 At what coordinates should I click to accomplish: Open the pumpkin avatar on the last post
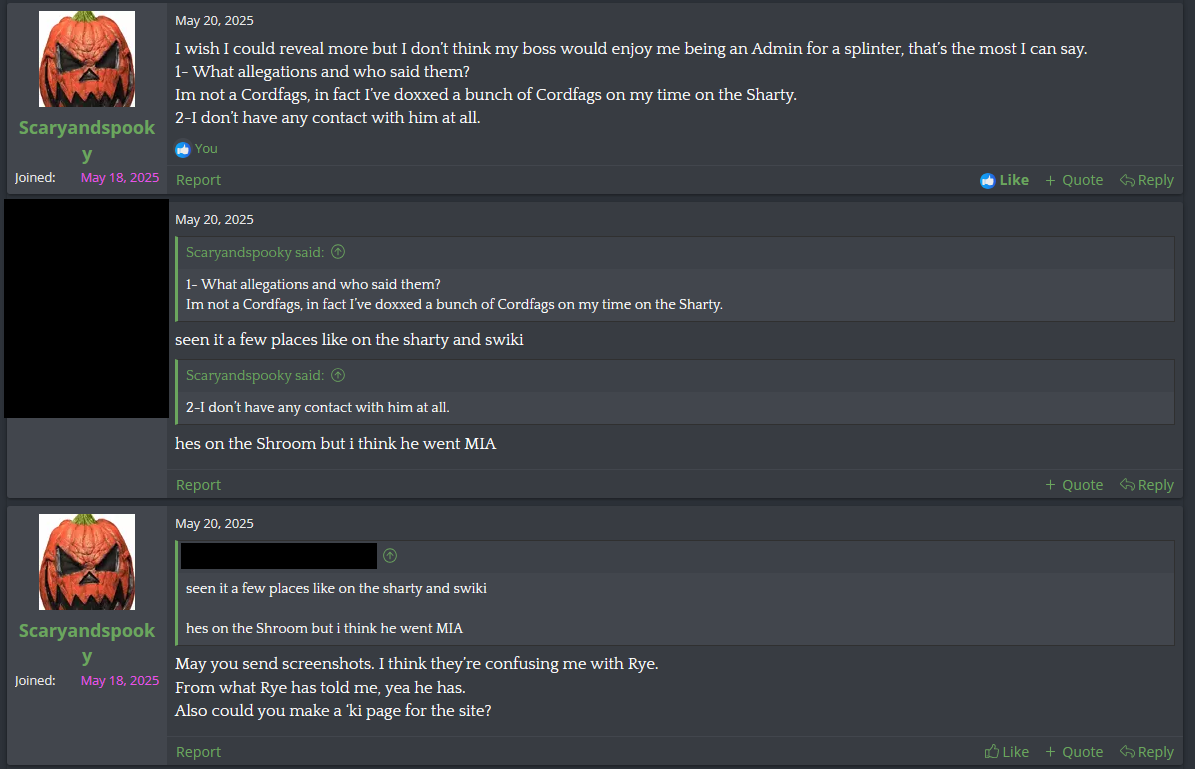[87, 563]
